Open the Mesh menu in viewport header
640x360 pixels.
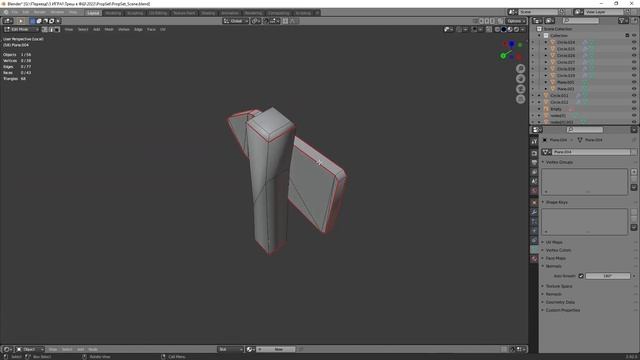[109, 29]
